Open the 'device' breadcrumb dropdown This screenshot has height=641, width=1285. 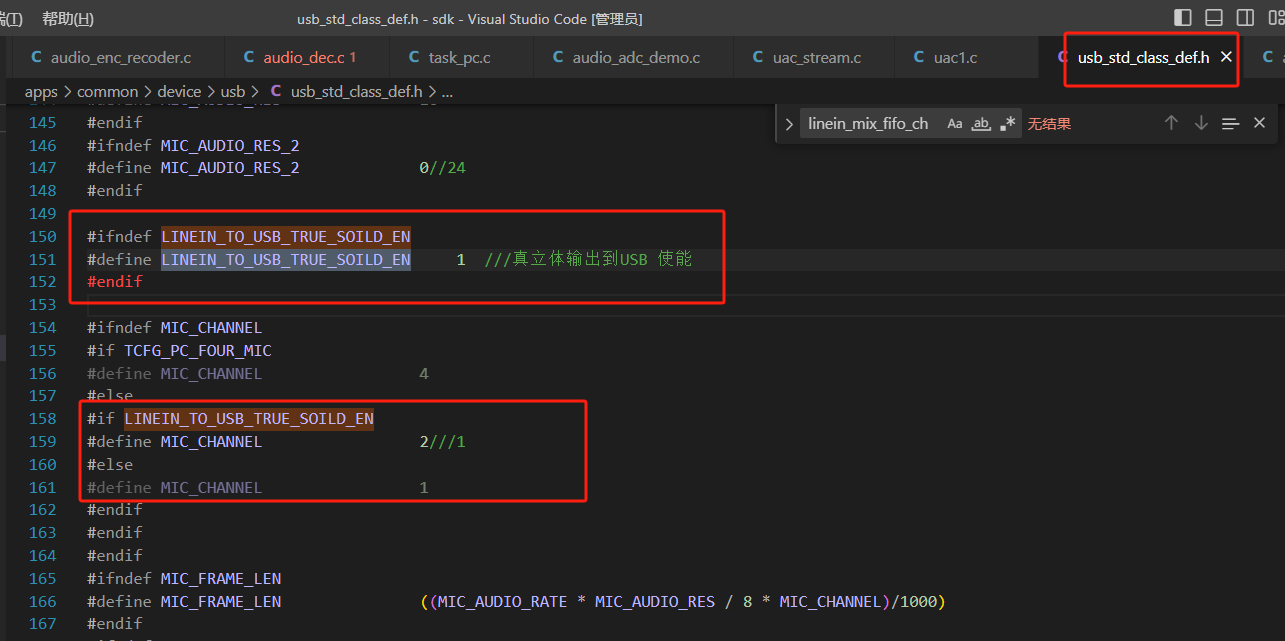179,91
